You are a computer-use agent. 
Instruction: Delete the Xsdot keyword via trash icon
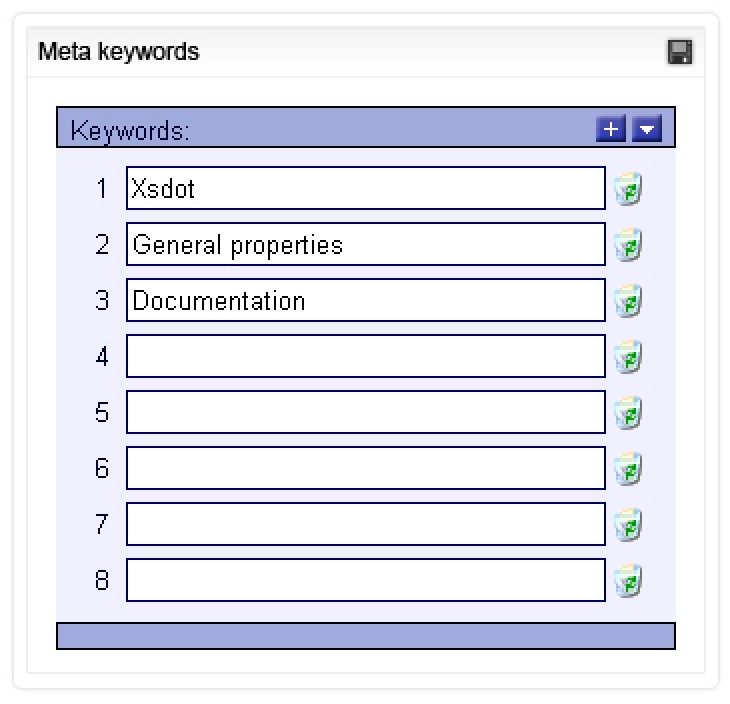coord(628,189)
